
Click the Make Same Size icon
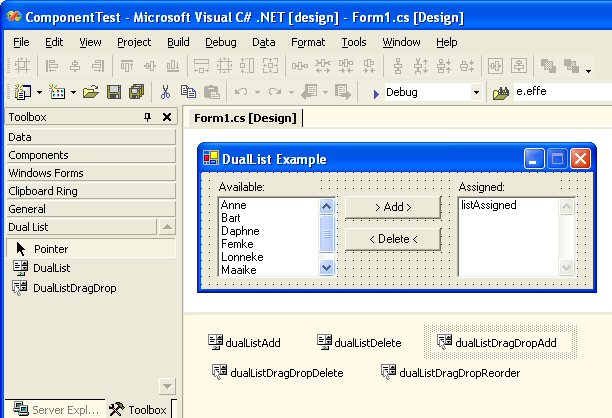pos(270,66)
